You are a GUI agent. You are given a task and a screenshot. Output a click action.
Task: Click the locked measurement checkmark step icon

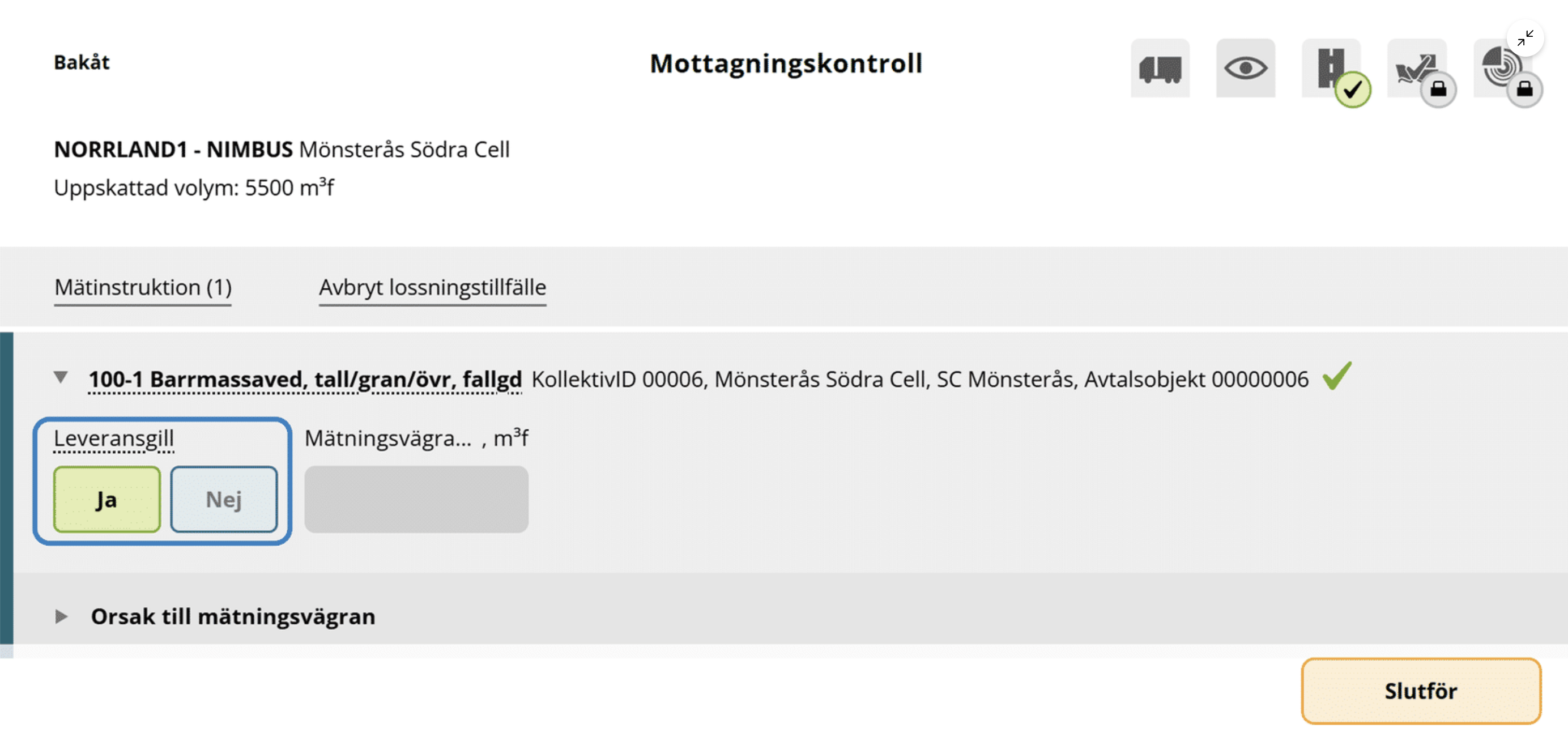coord(1417,68)
